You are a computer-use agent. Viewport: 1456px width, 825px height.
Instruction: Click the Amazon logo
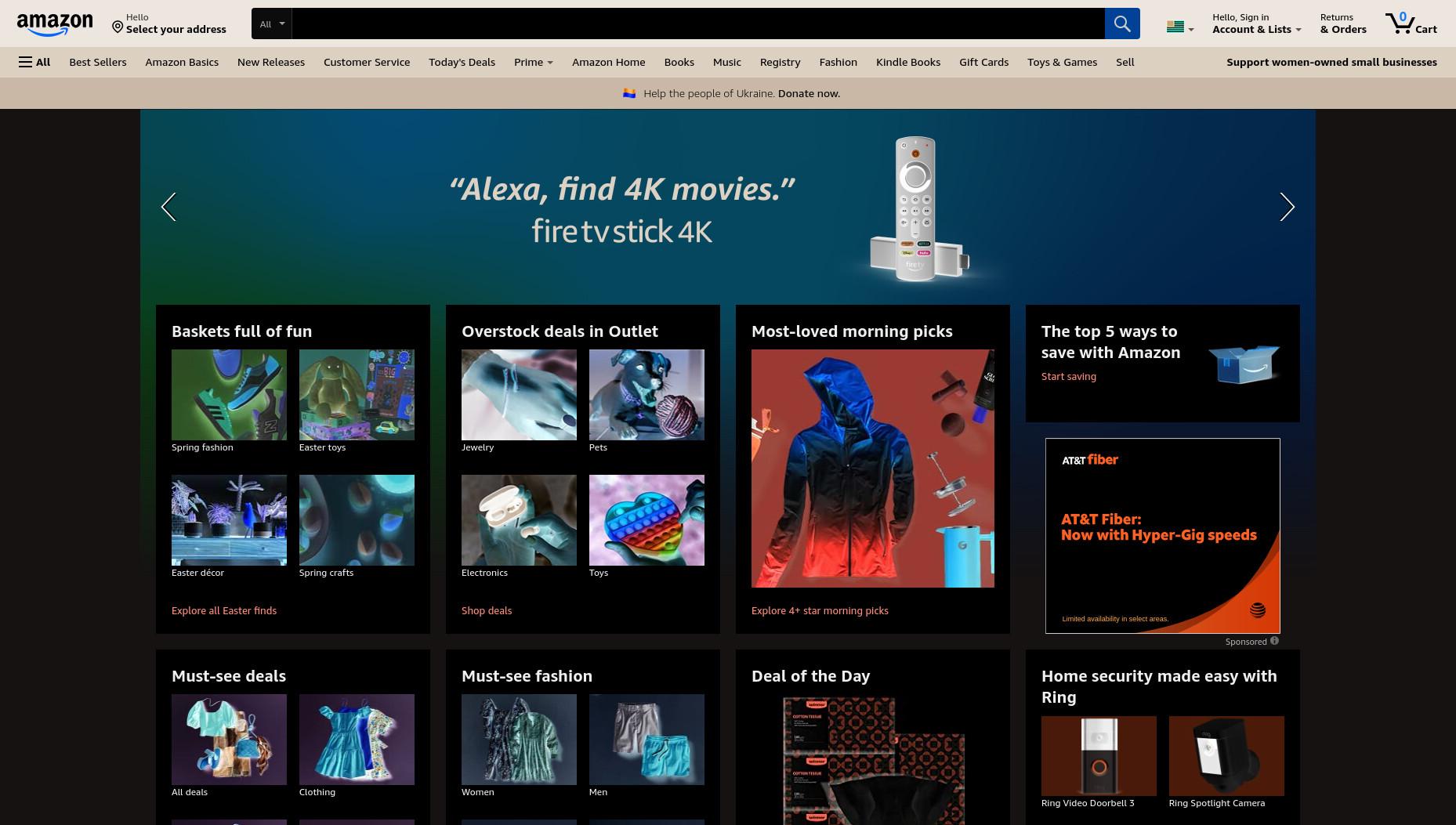pyautogui.click(x=55, y=24)
